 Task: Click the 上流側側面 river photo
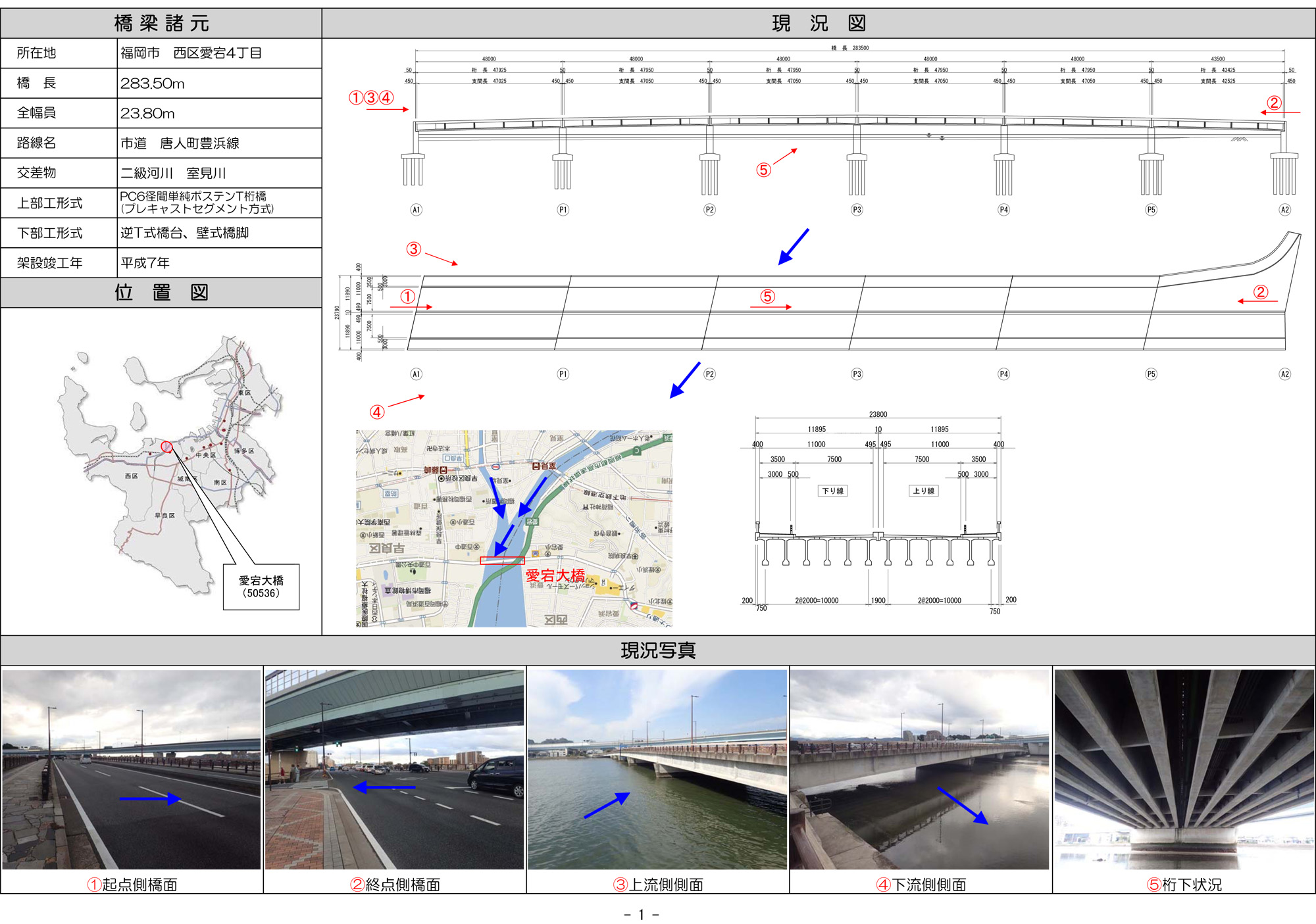click(x=657, y=768)
